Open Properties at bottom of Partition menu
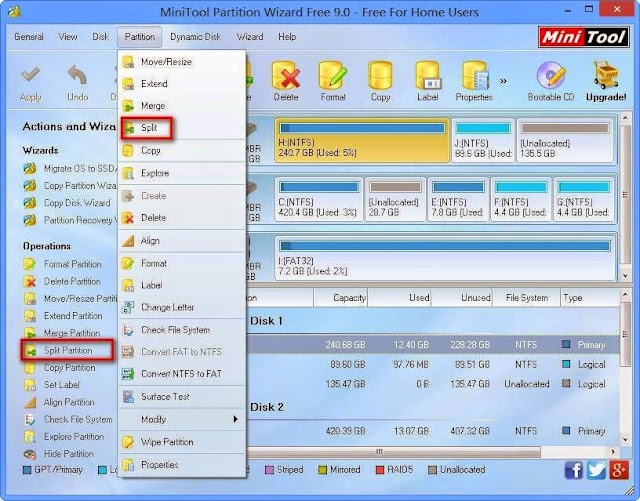 click(x=182, y=465)
